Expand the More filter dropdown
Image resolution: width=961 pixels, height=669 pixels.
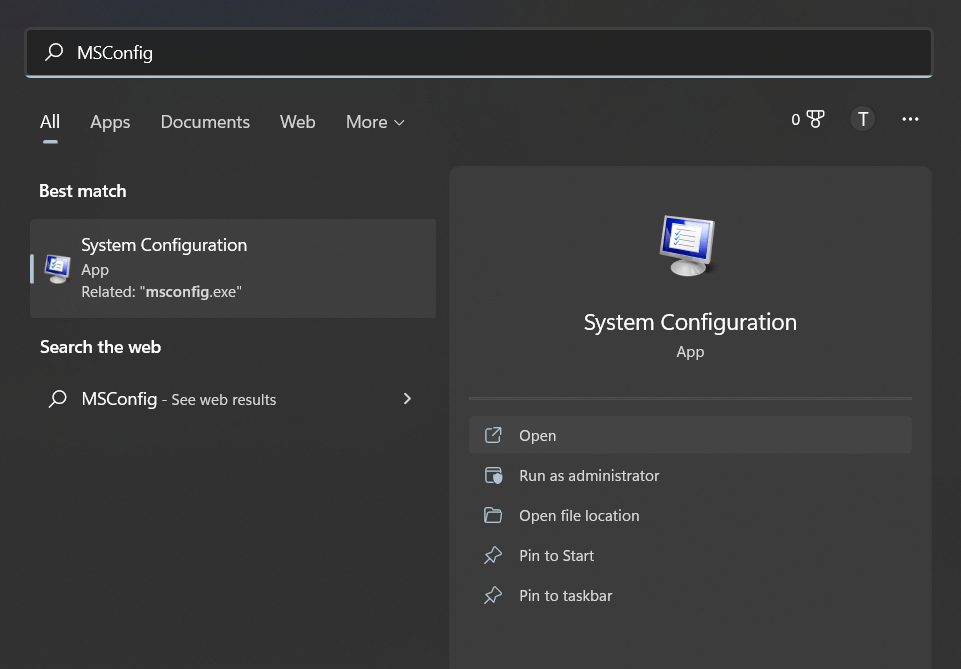pyautogui.click(x=375, y=122)
